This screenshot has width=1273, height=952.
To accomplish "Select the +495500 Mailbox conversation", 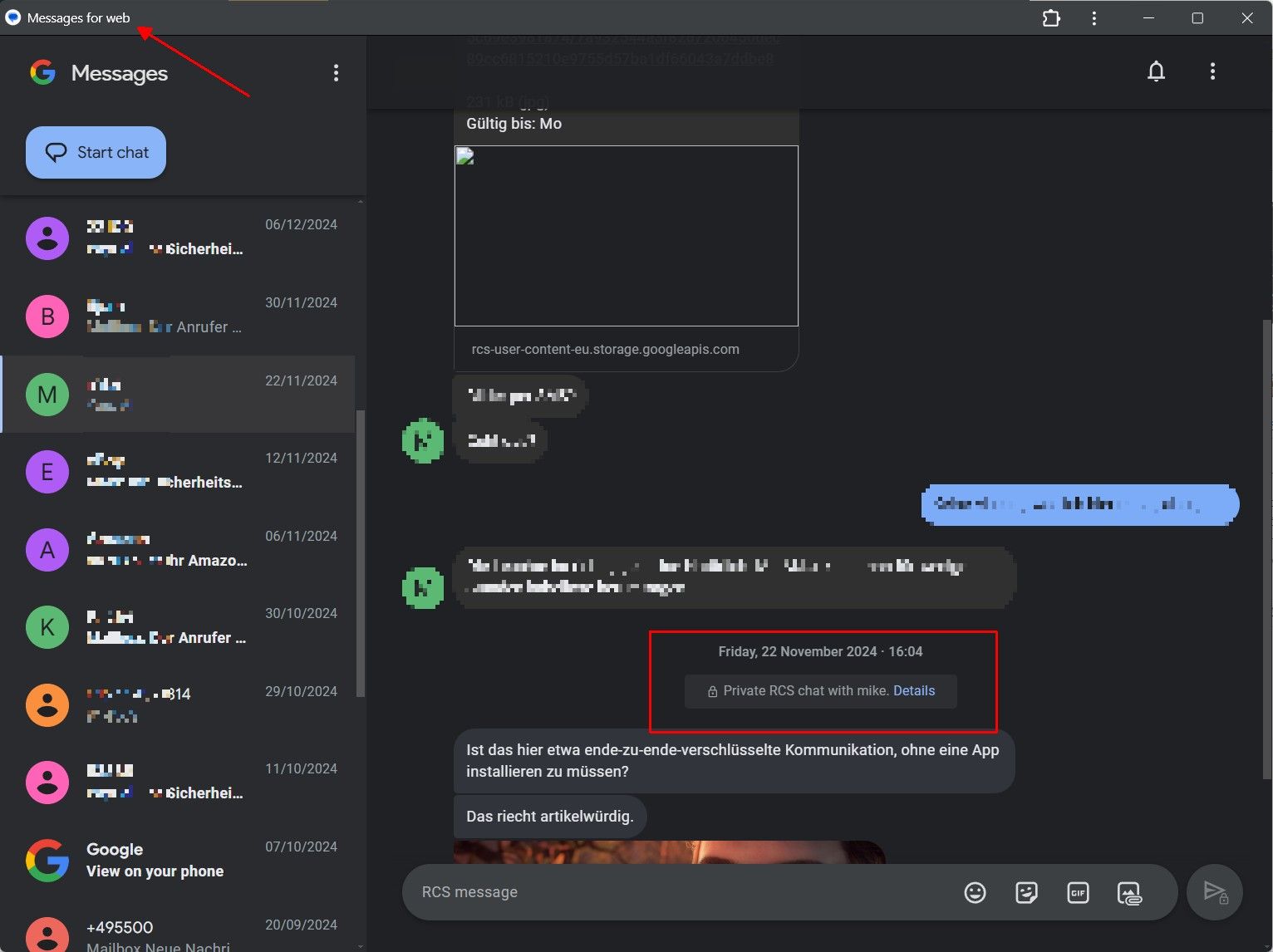I will tap(179, 935).
